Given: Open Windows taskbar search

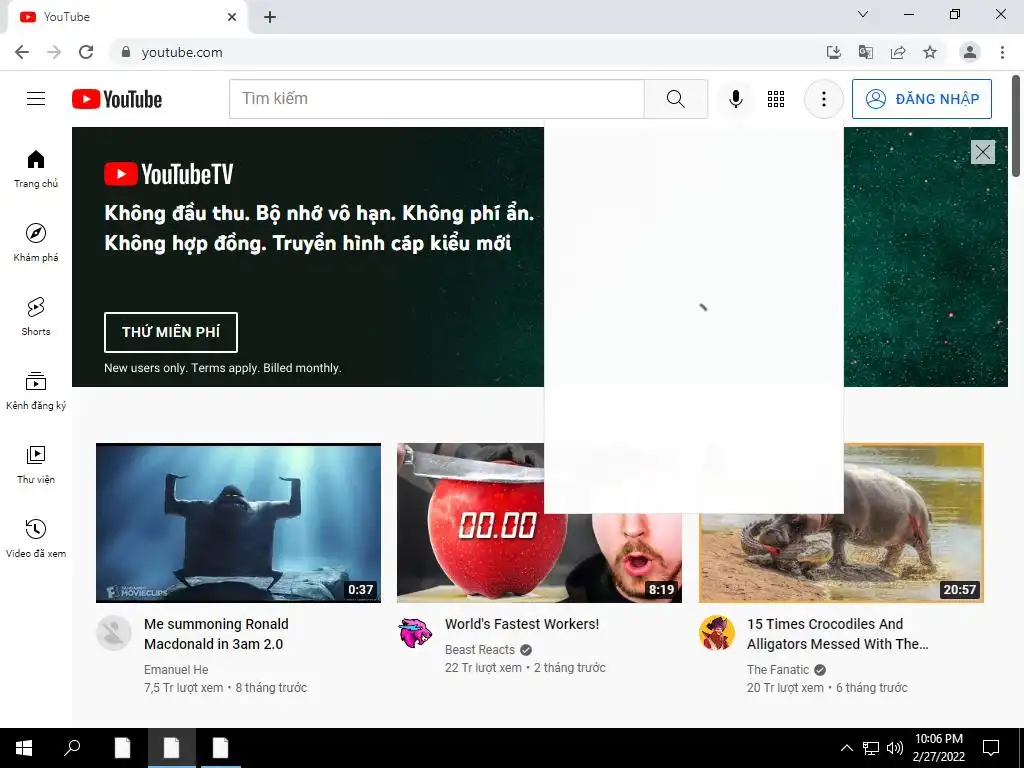Looking at the screenshot, I should (x=72, y=748).
